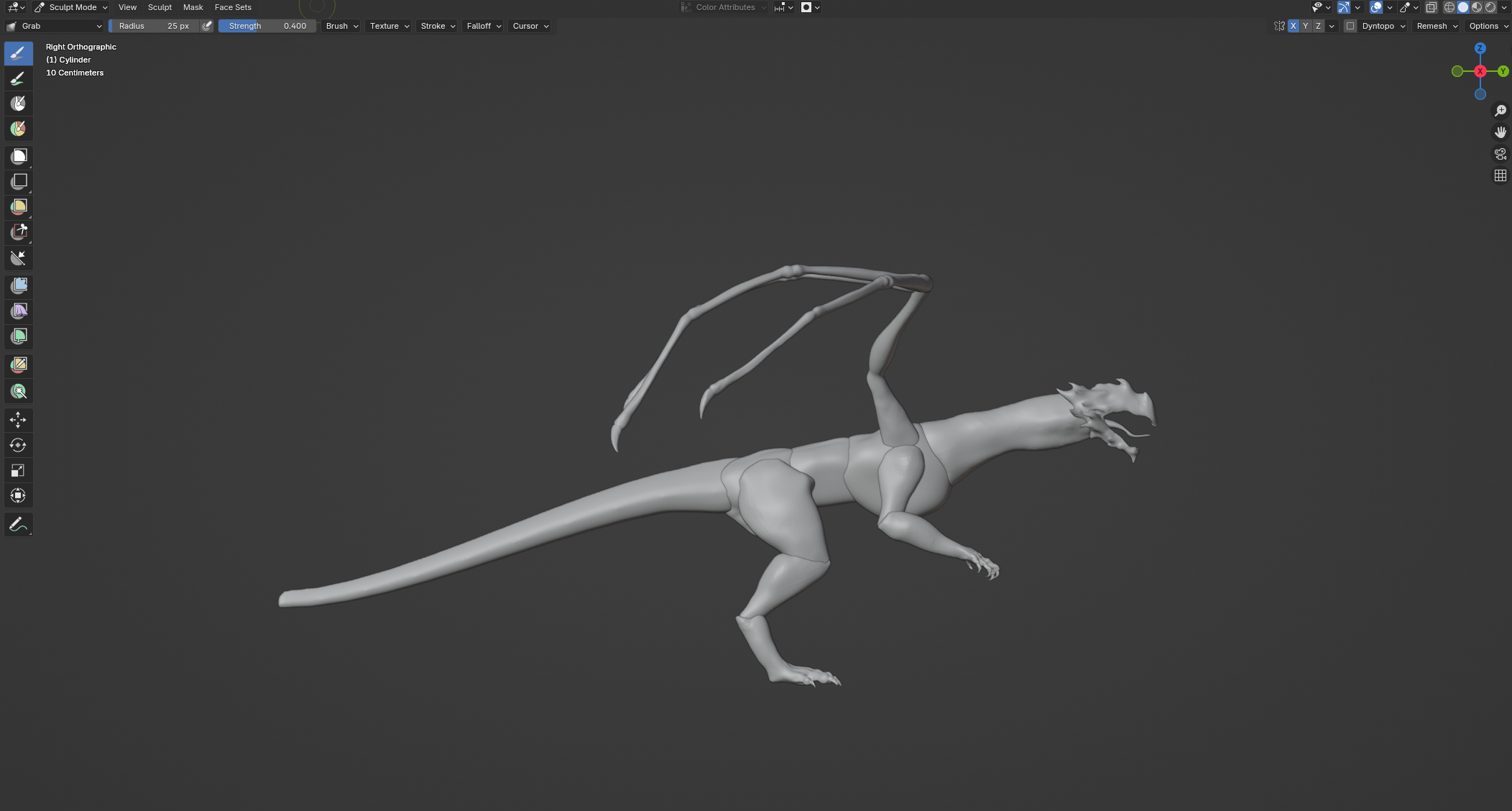
Task: Open the Falloff dropdown
Action: [x=484, y=26]
